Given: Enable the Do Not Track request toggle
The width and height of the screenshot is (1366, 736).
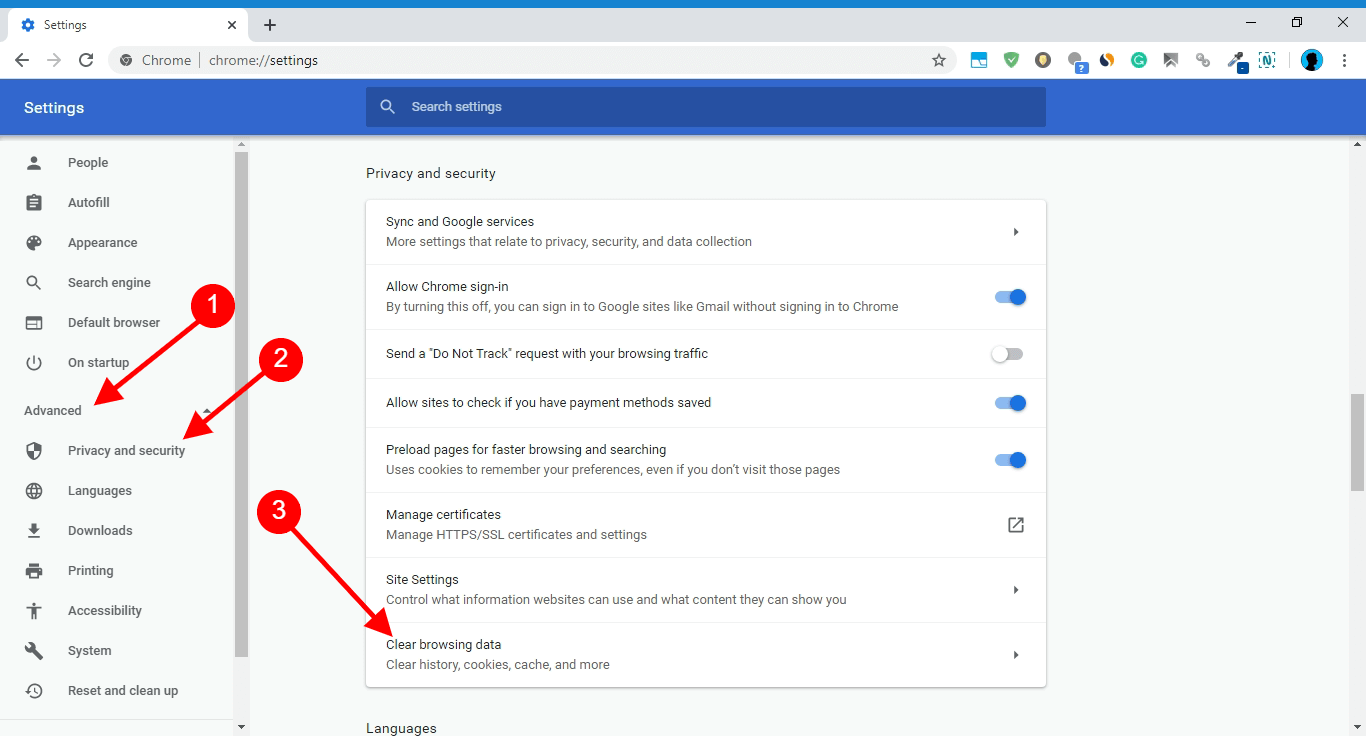Looking at the screenshot, I should (1007, 354).
